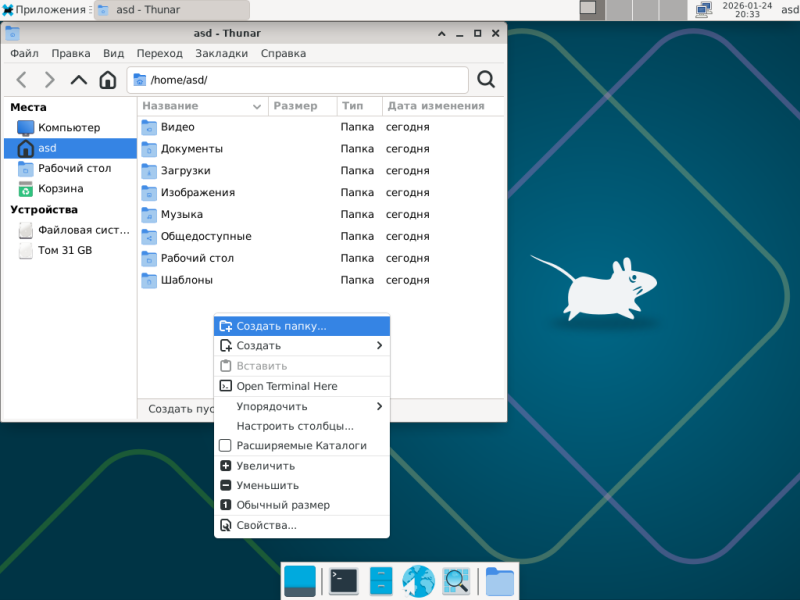Launch the terminal from the dock
This screenshot has width=800, height=600.
click(343, 581)
